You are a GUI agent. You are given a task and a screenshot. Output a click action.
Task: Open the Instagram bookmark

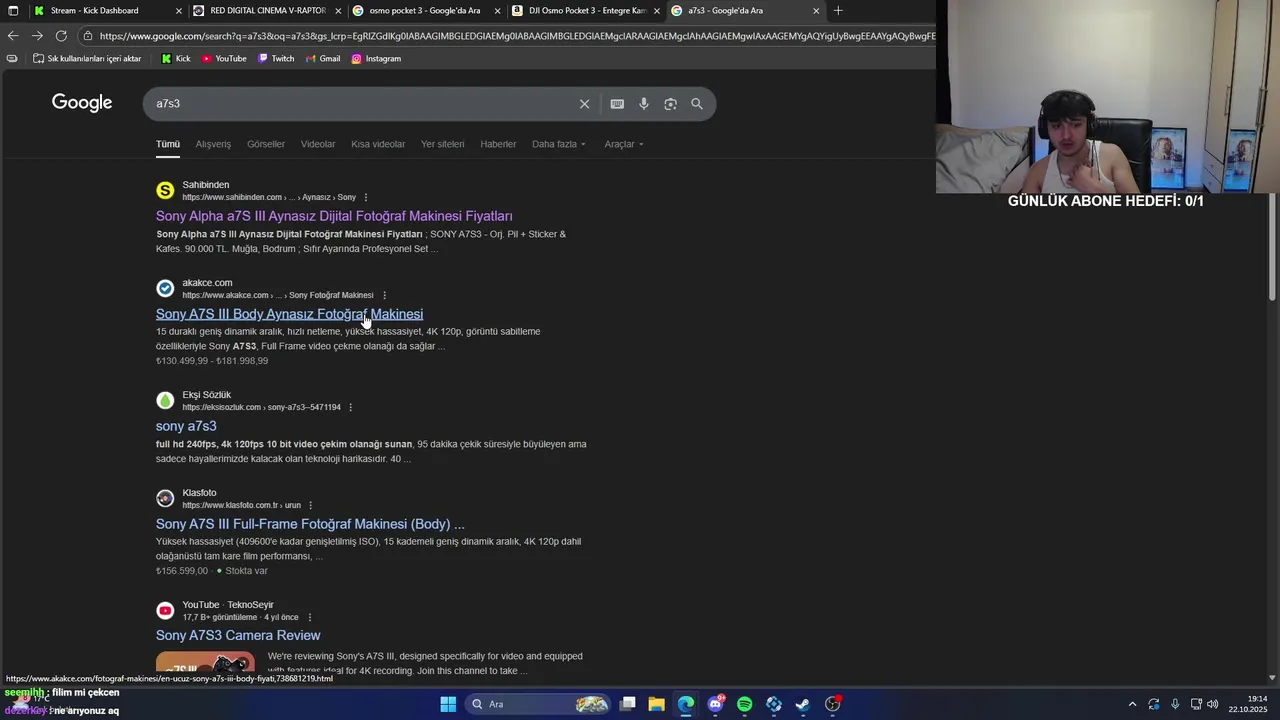tap(376, 58)
